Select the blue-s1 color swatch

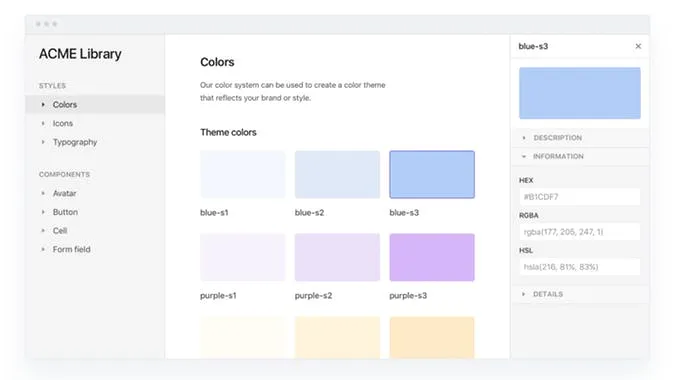click(x=242, y=175)
